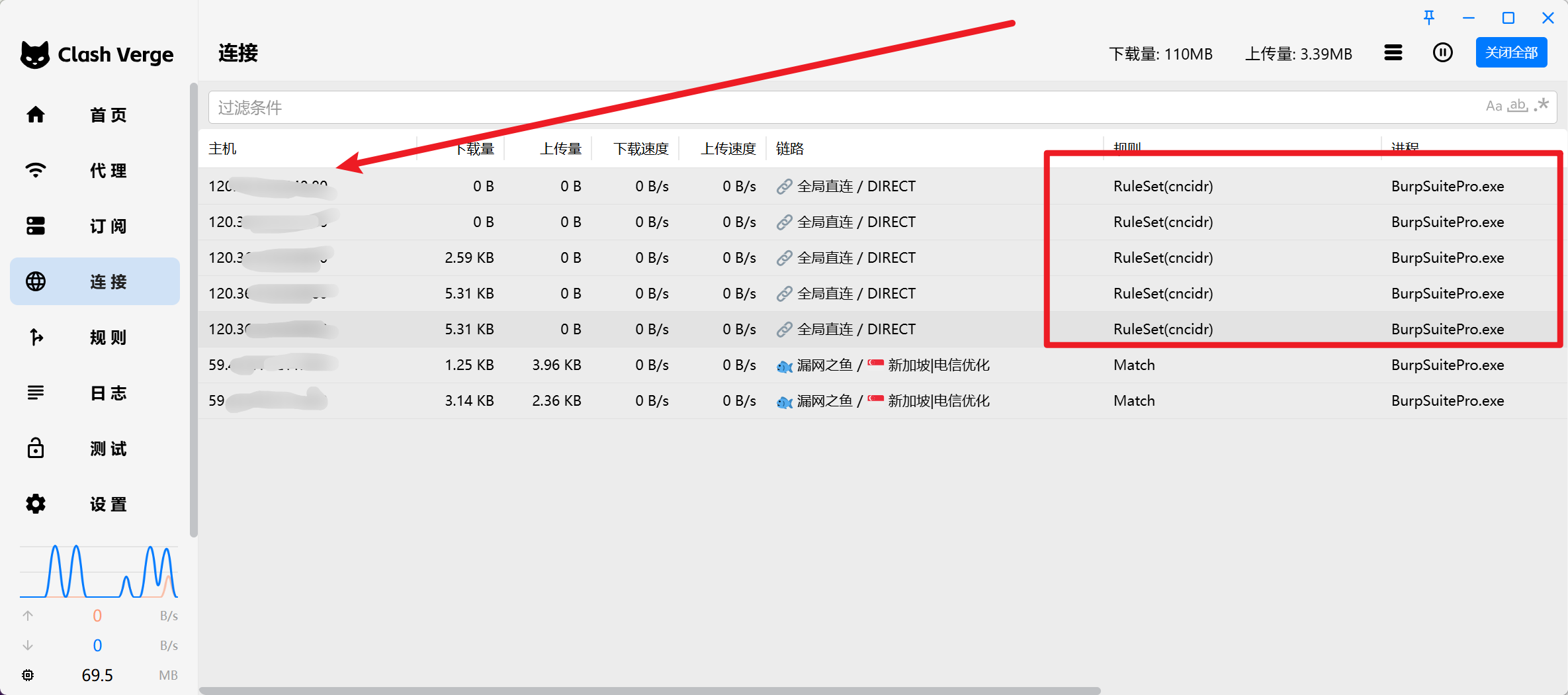Click the globe connections icon
The image size is (1568, 695).
36,281
